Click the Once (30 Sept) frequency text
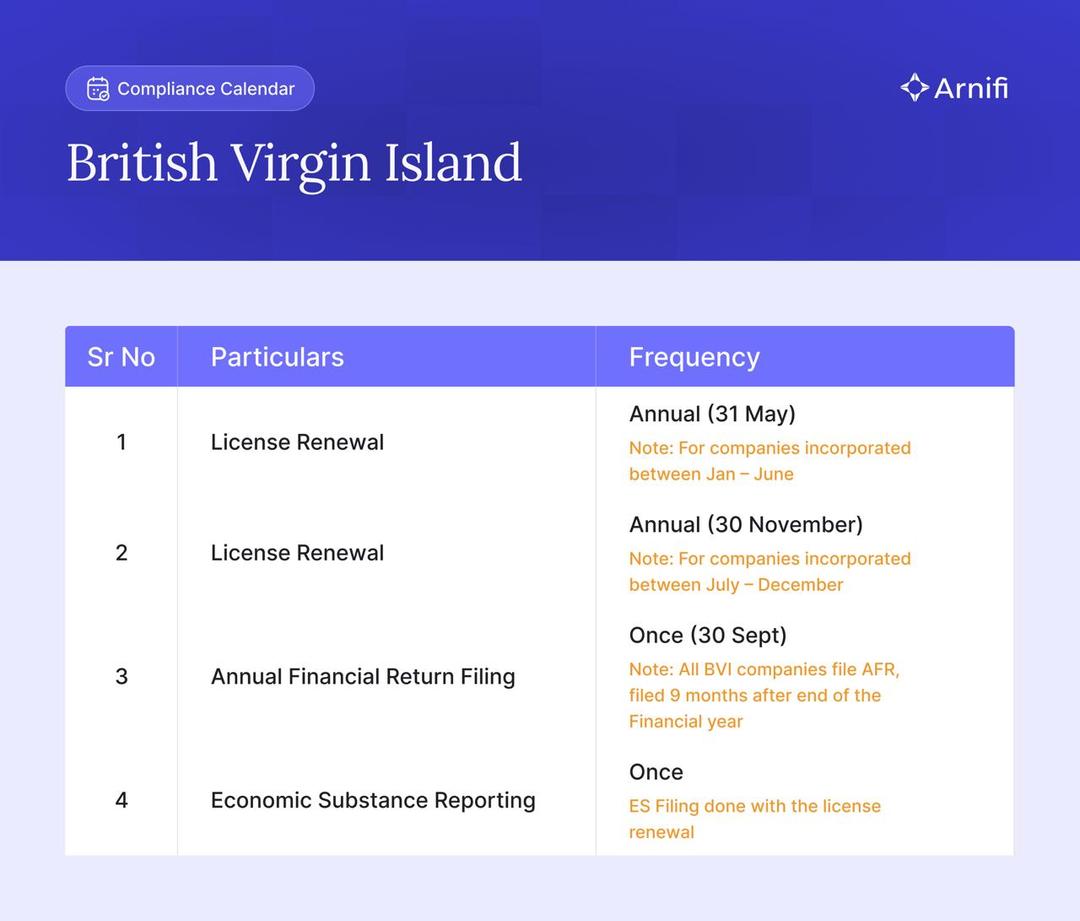 (x=708, y=635)
